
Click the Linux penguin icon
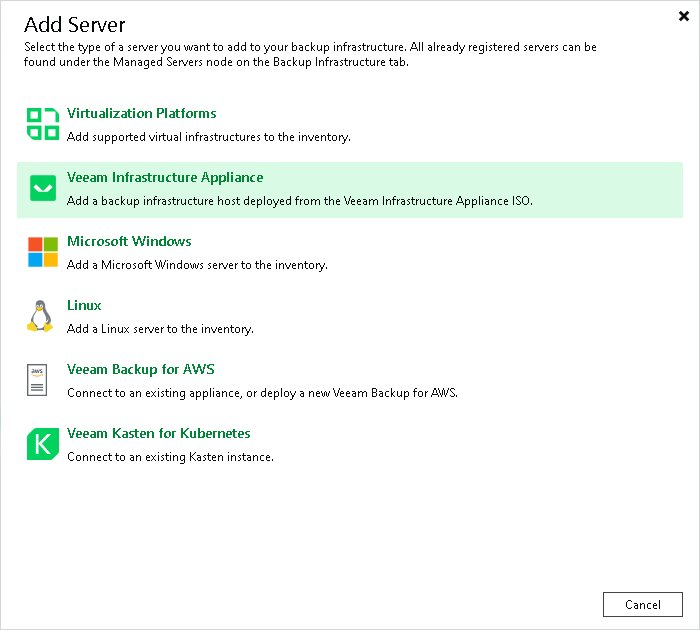(40, 316)
